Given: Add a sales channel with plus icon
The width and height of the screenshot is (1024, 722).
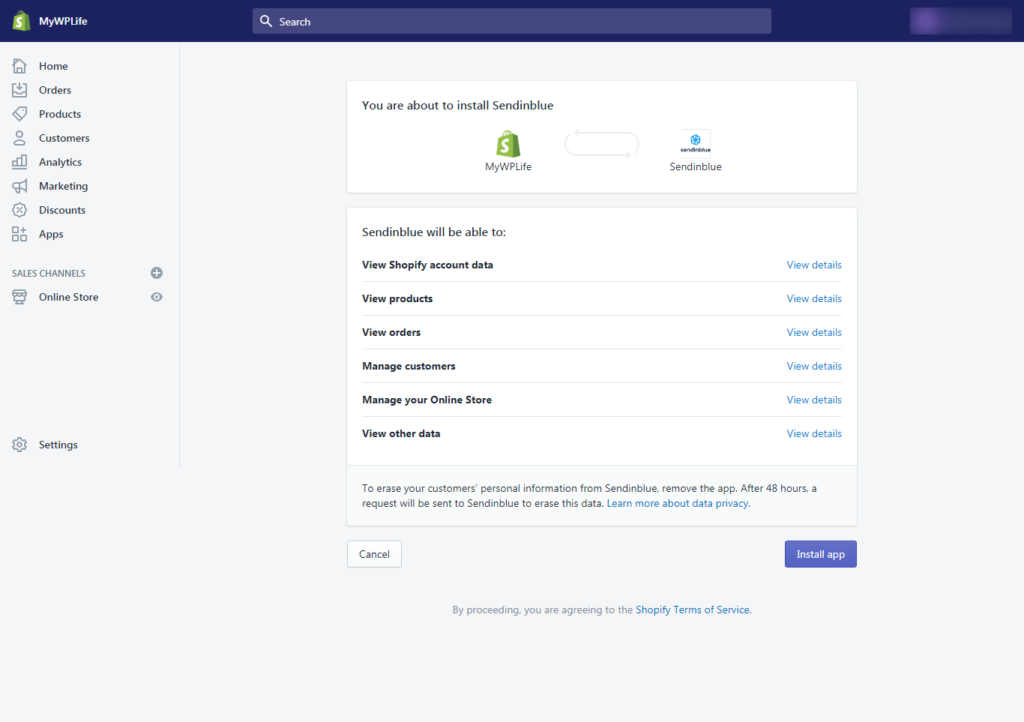Looking at the screenshot, I should pos(157,273).
